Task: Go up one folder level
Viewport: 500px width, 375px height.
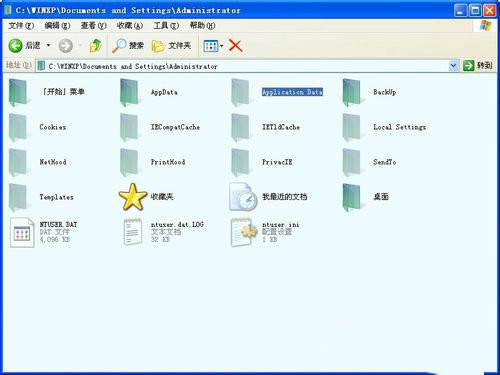Action: (x=96, y=46)
